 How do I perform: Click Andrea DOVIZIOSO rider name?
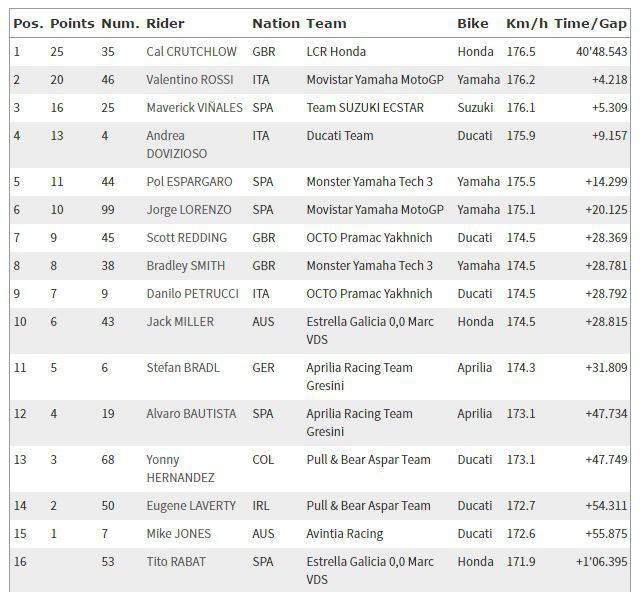click(x=177, y=145)
